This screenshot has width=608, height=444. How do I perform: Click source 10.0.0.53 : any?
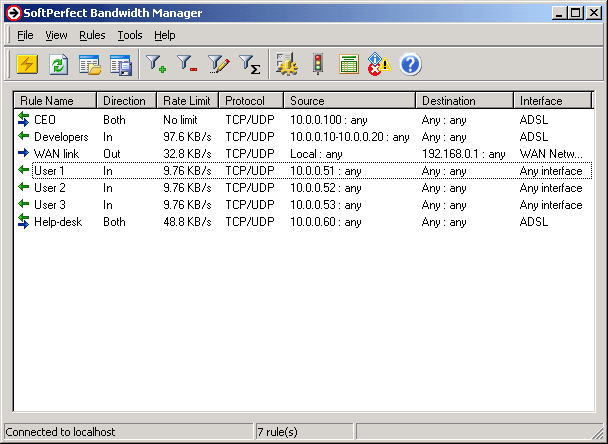[x=326, y=205]
